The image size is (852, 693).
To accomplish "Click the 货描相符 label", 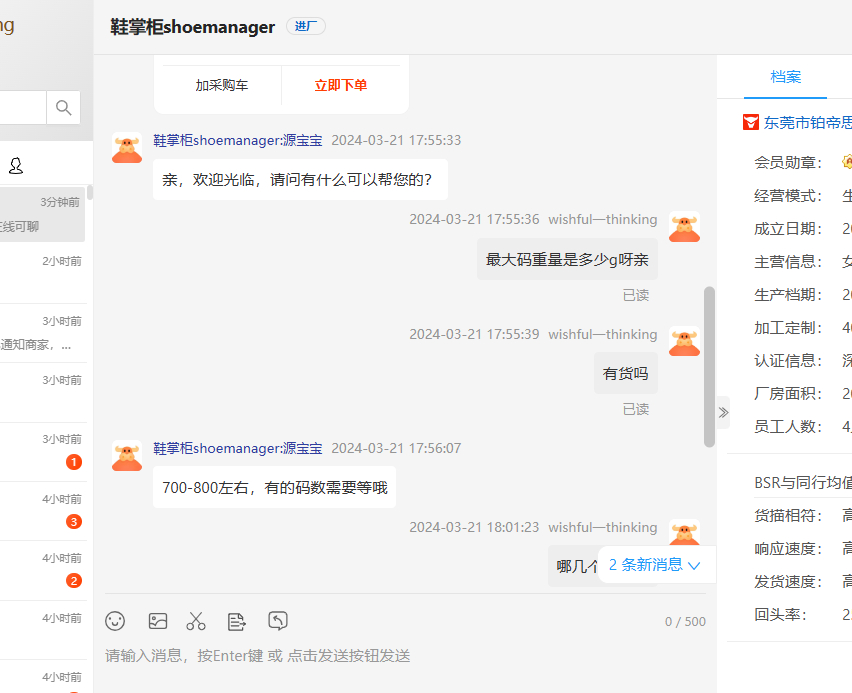I will [788, 515].
